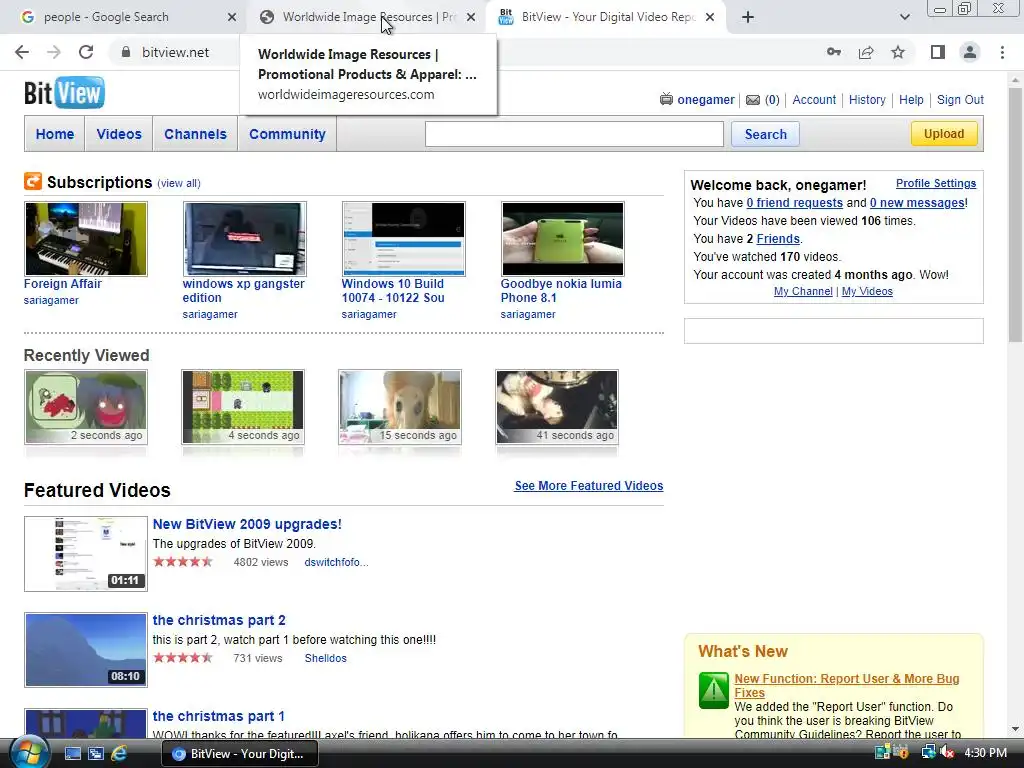Click Switch Between Windows taskbar icon

(x=96, y=754)
